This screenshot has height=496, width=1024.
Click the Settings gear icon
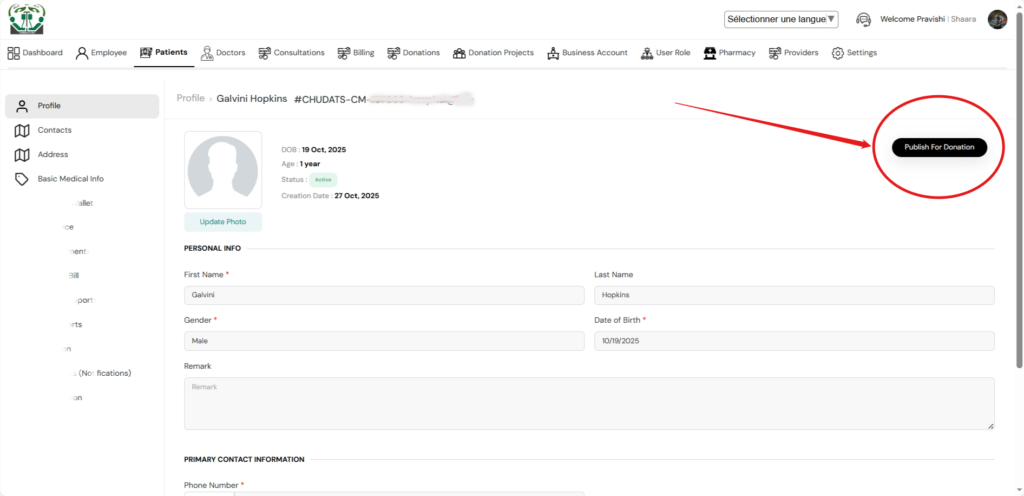[838, 53]
